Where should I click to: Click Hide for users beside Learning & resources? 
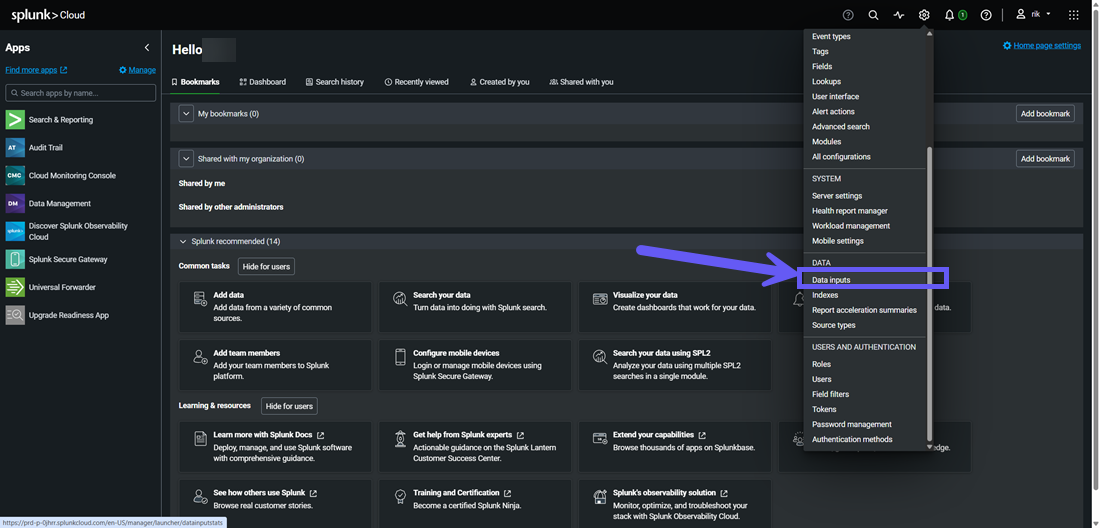pos(289,406)
